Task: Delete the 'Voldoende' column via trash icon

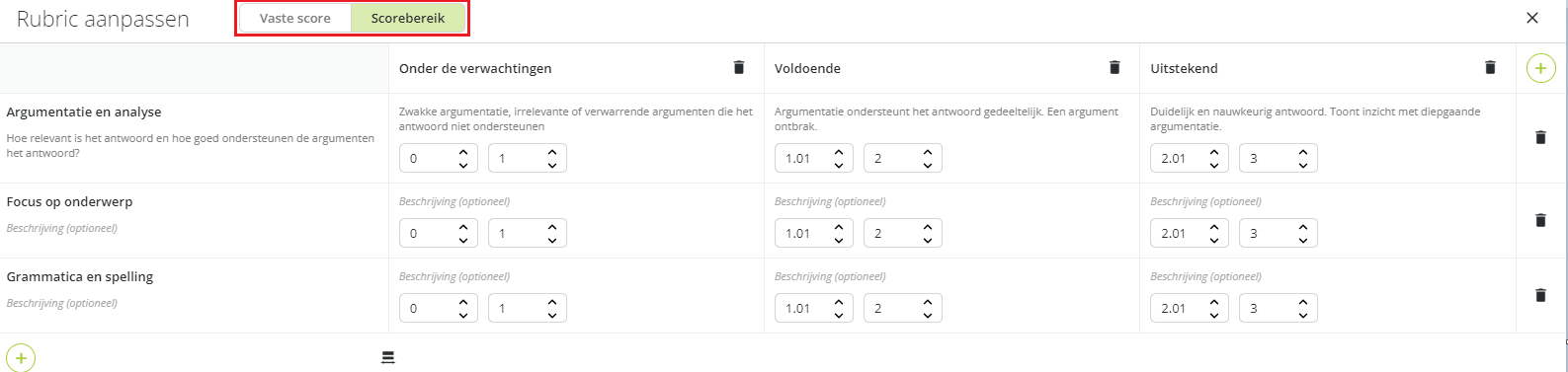Action: point(1114,67)
